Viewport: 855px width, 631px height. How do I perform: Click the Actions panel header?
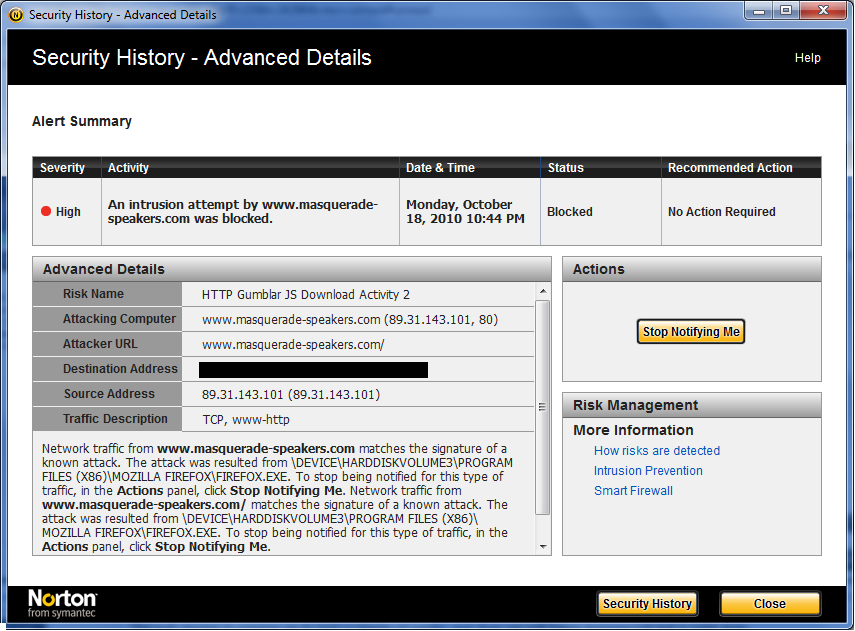(x=691, y=269)
